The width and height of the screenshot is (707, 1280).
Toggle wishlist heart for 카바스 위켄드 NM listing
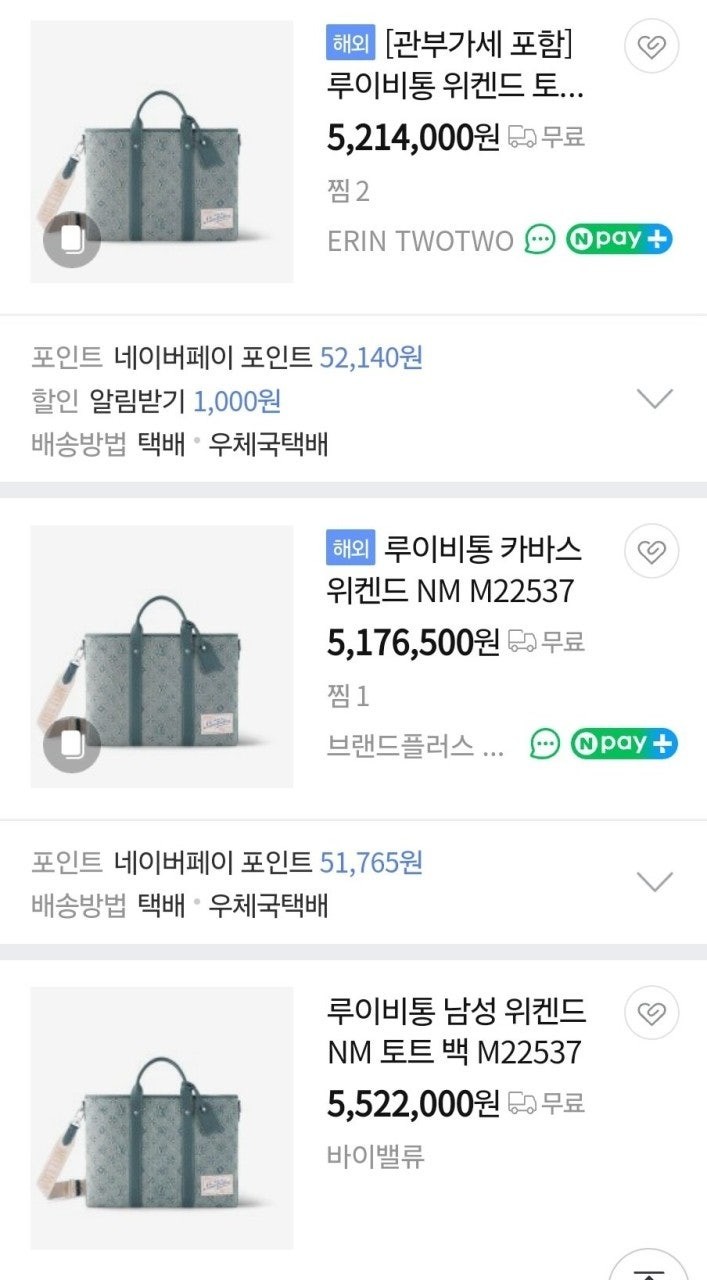coord(652,551)
